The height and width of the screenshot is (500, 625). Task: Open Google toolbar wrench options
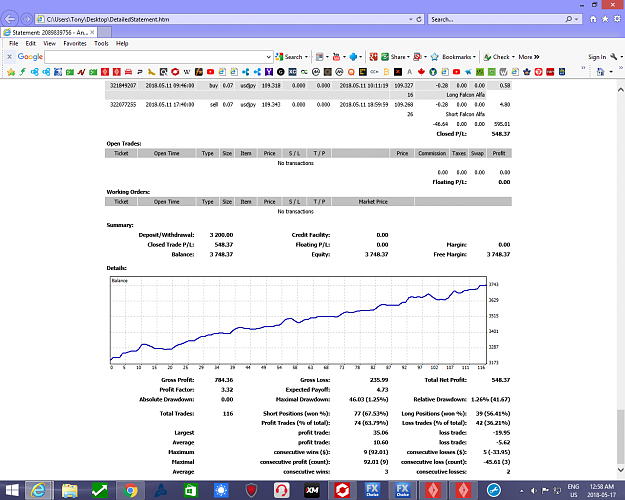click(x=613, y=57)
